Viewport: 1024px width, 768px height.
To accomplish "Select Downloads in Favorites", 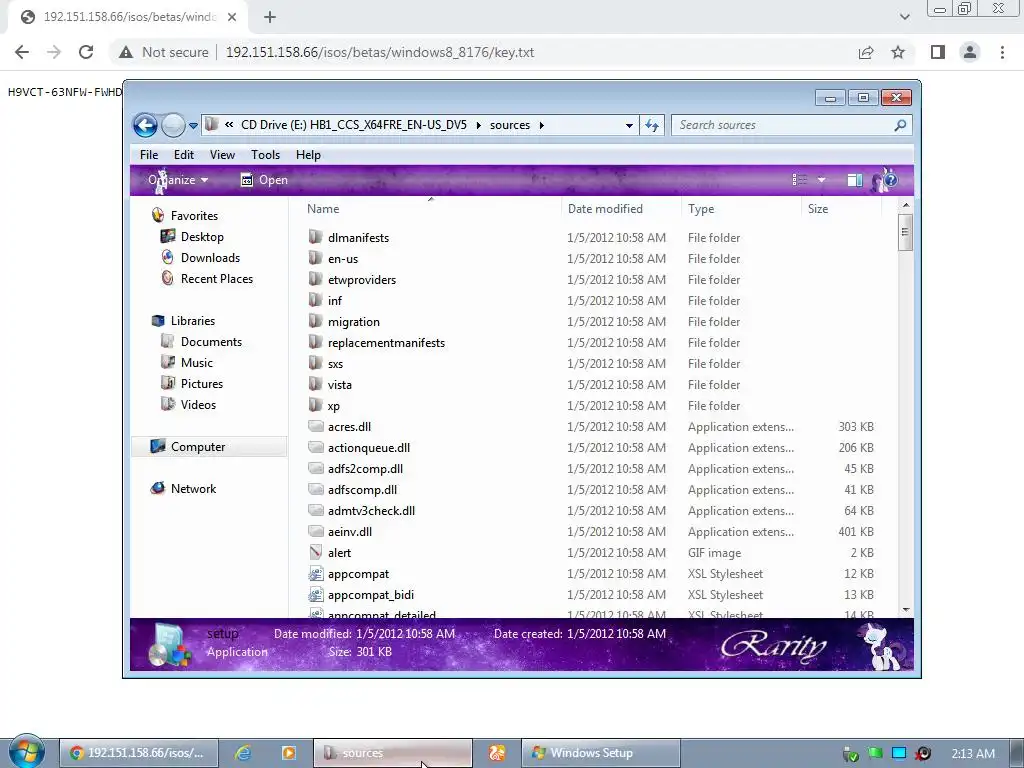I will click(x=210, y=257).
